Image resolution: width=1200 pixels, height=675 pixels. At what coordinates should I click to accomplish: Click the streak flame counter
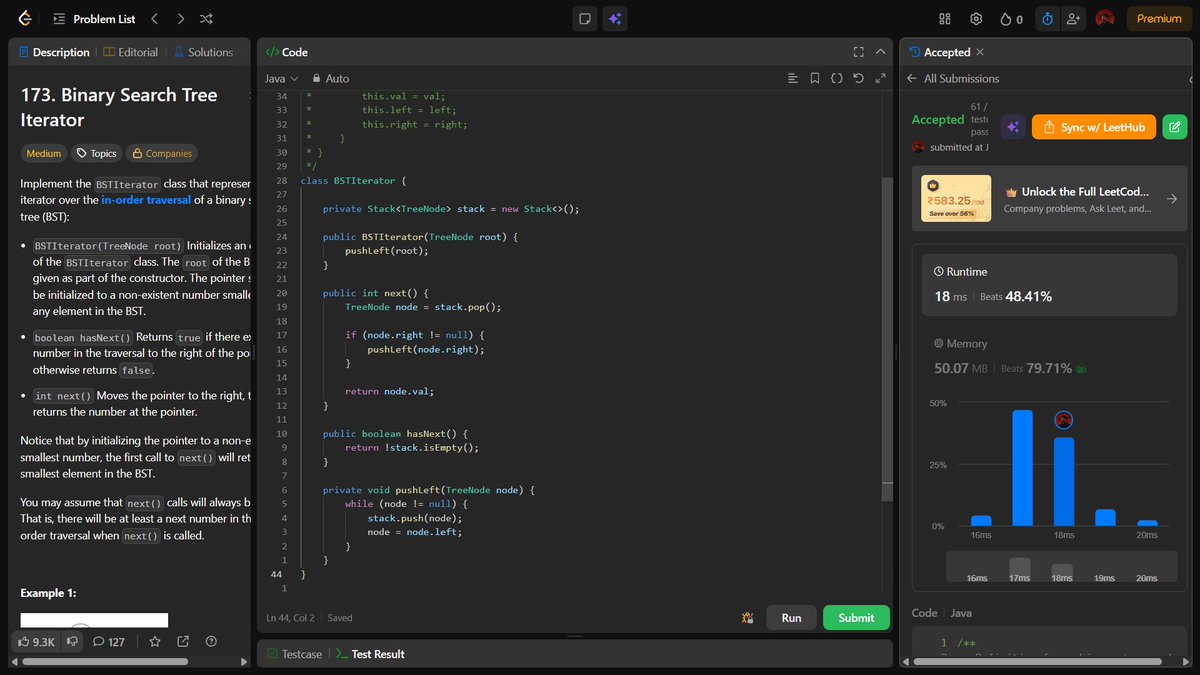(1012, 18)
